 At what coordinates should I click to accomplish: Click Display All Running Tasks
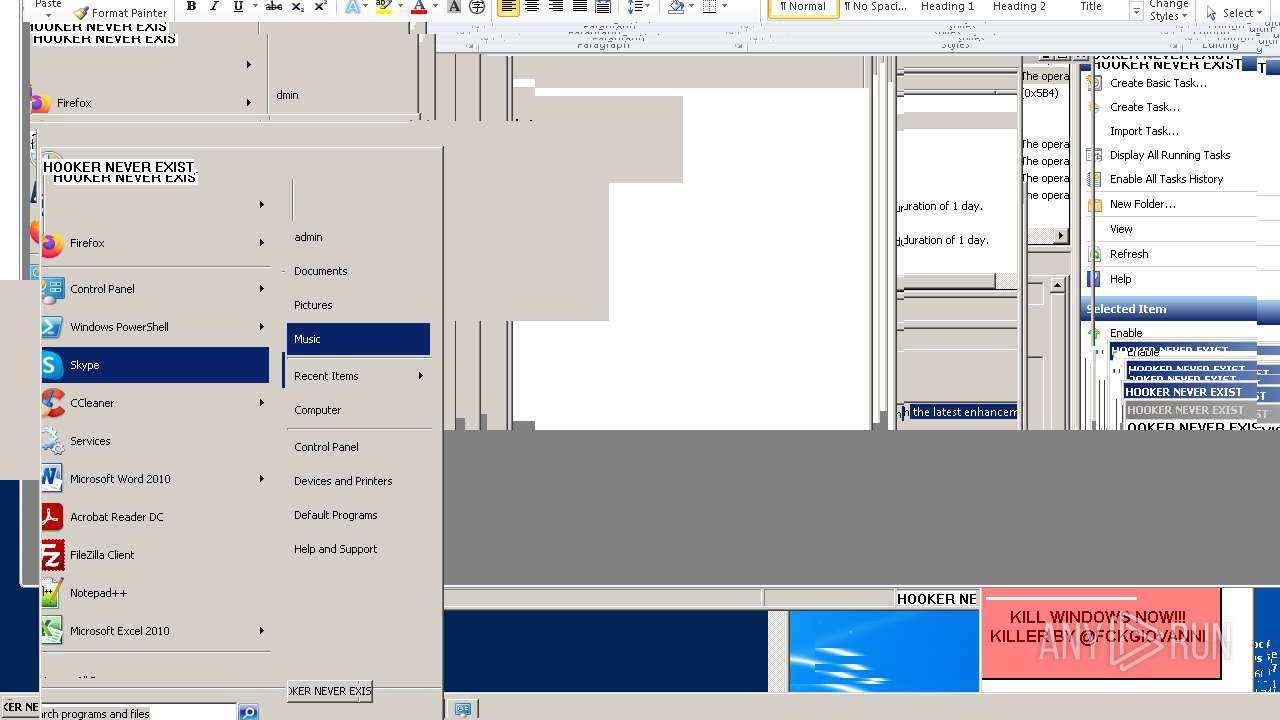coord(1170,155)
